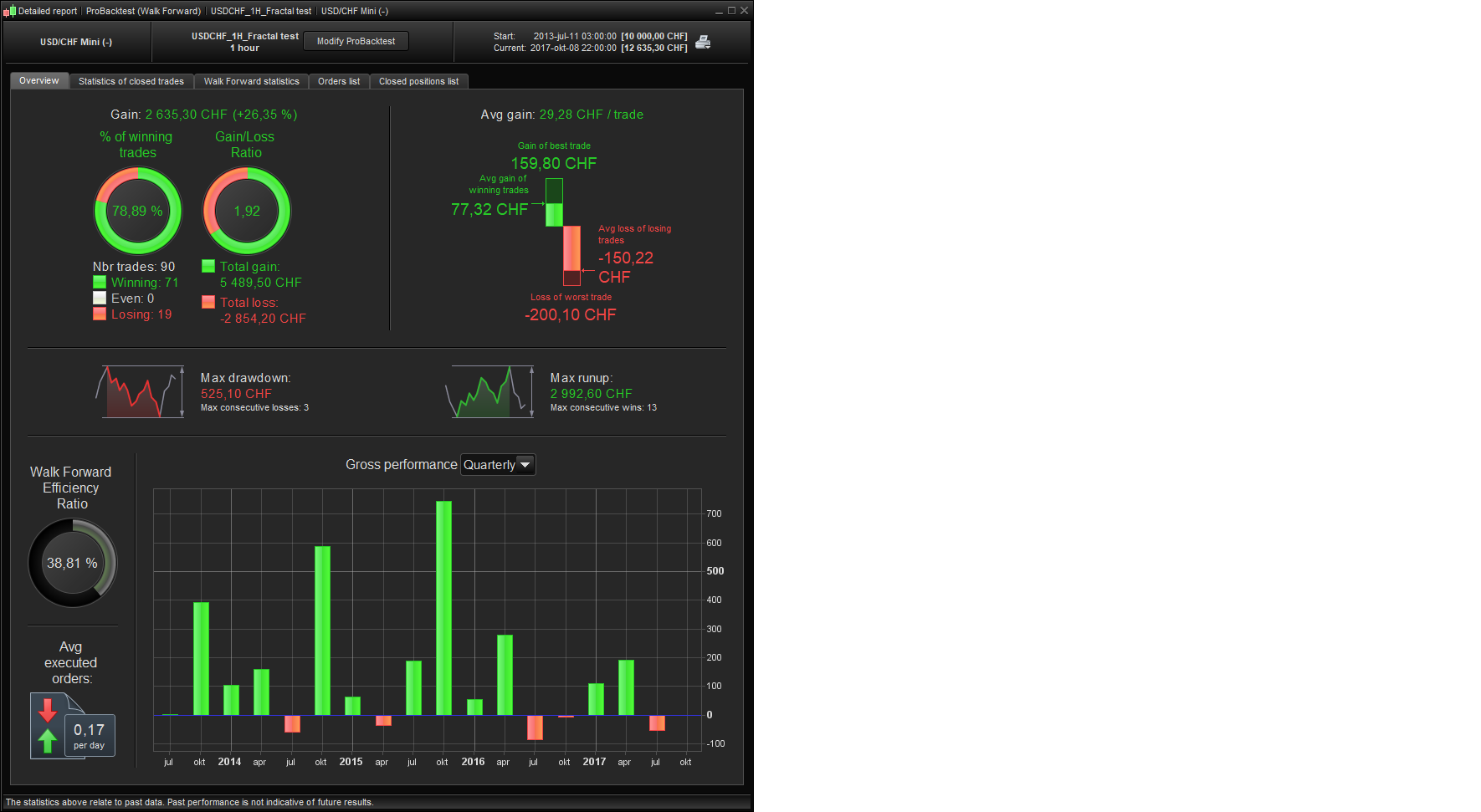Click the 38,81 % Walk Forward Efficiency gauge
Viewport: 1481px width, 812px height.
click(x=73, y=563)
